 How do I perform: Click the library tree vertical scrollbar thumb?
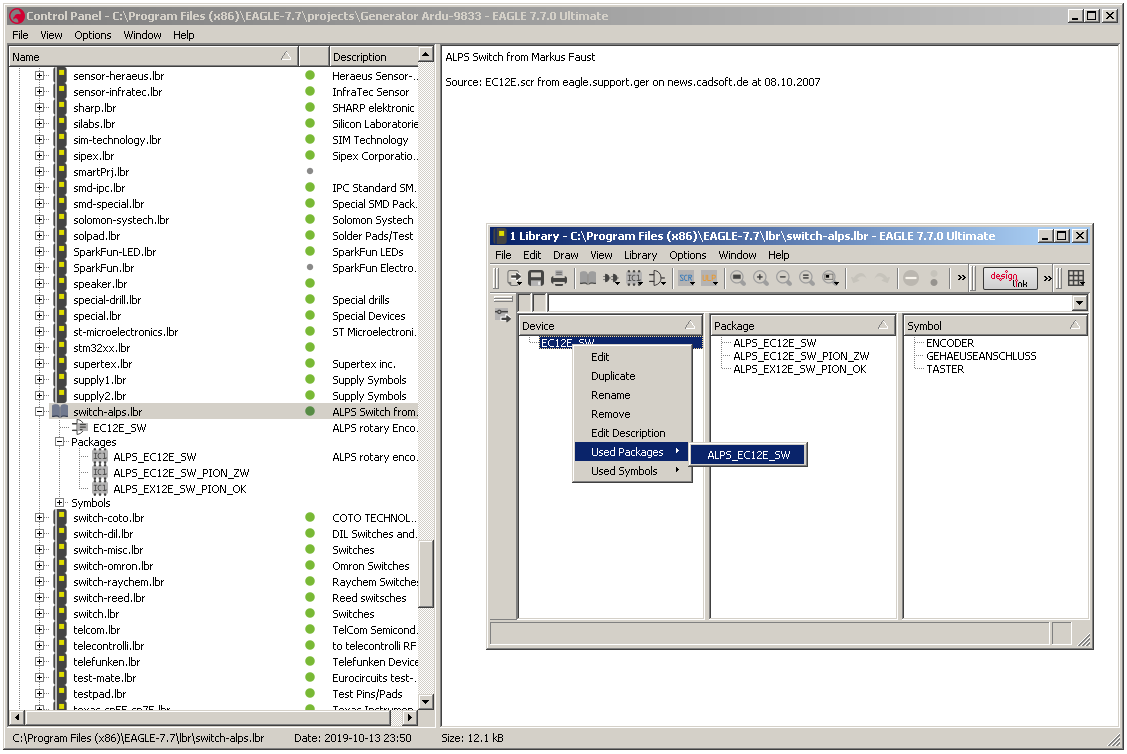pyautogui.click(x=426, y=574)
